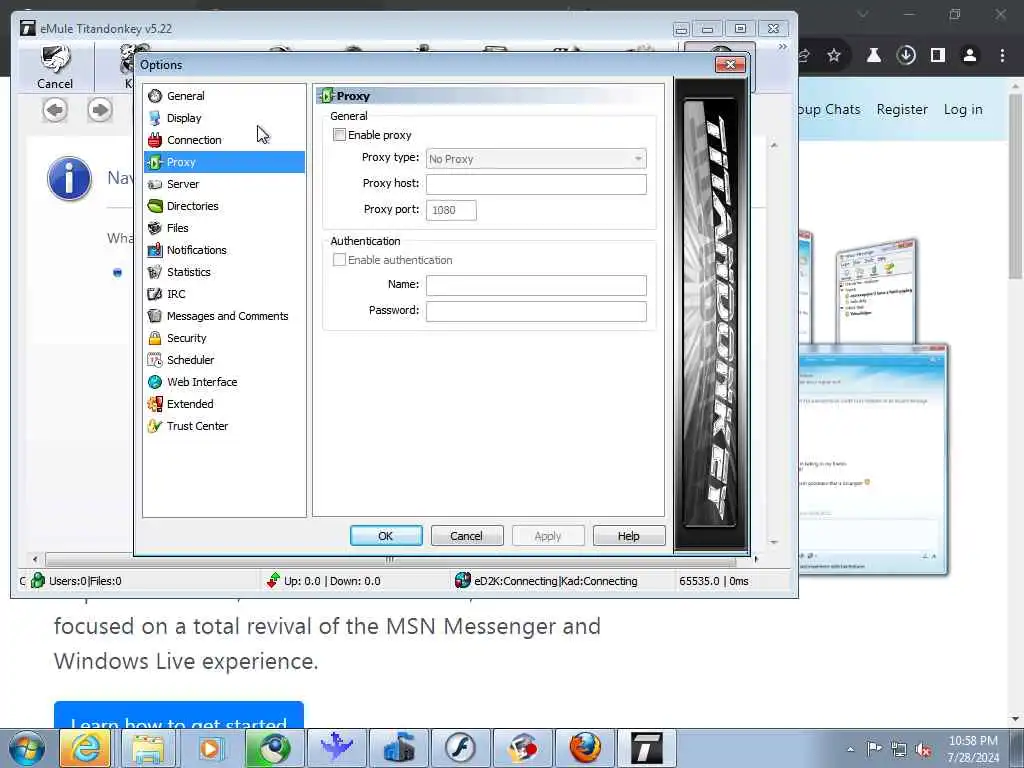Click the Titandonkey T icon on taskbar

coord(647,748)
